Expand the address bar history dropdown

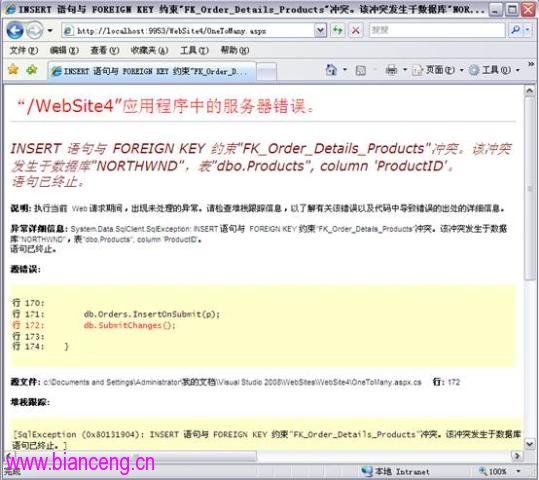click(x=320, y=31)
